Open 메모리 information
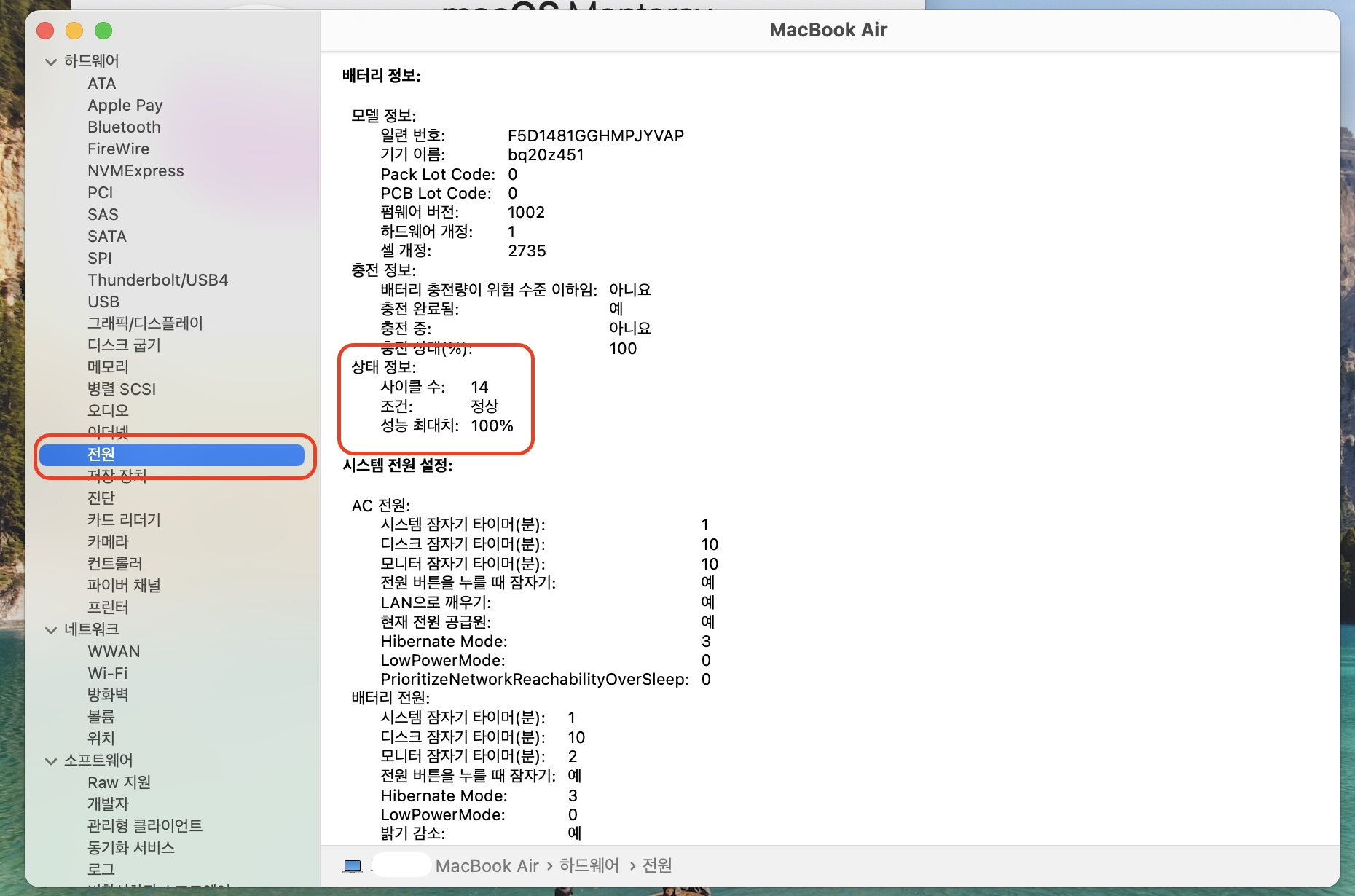The width and height of the screenshot is (1355, 896). (108, 366)
